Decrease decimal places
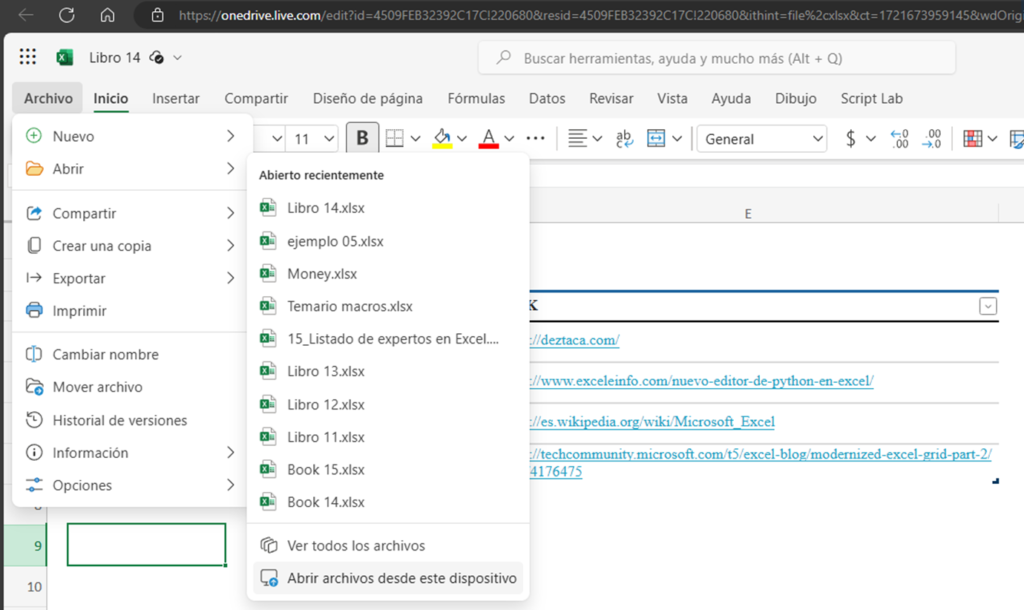 931,138
